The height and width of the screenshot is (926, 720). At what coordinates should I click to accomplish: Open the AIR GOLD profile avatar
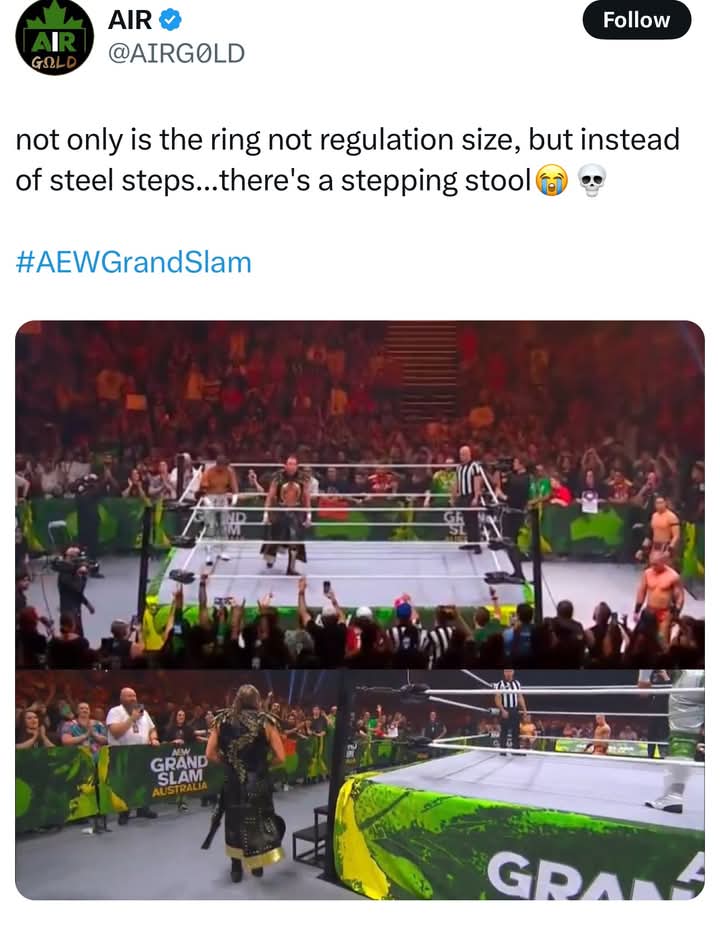point(54,37)
